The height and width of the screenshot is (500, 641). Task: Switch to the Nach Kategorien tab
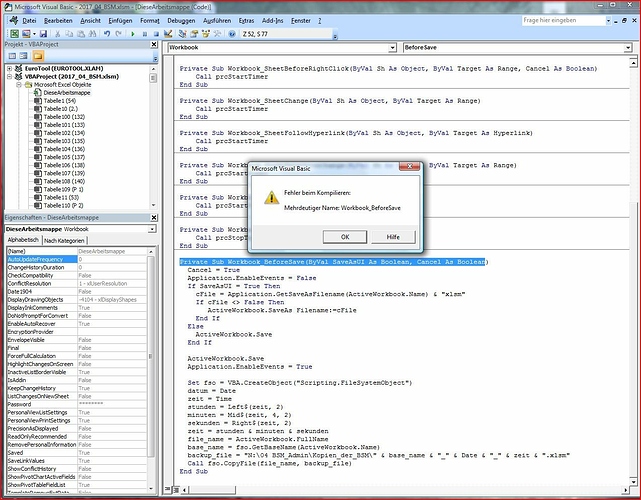64,240
